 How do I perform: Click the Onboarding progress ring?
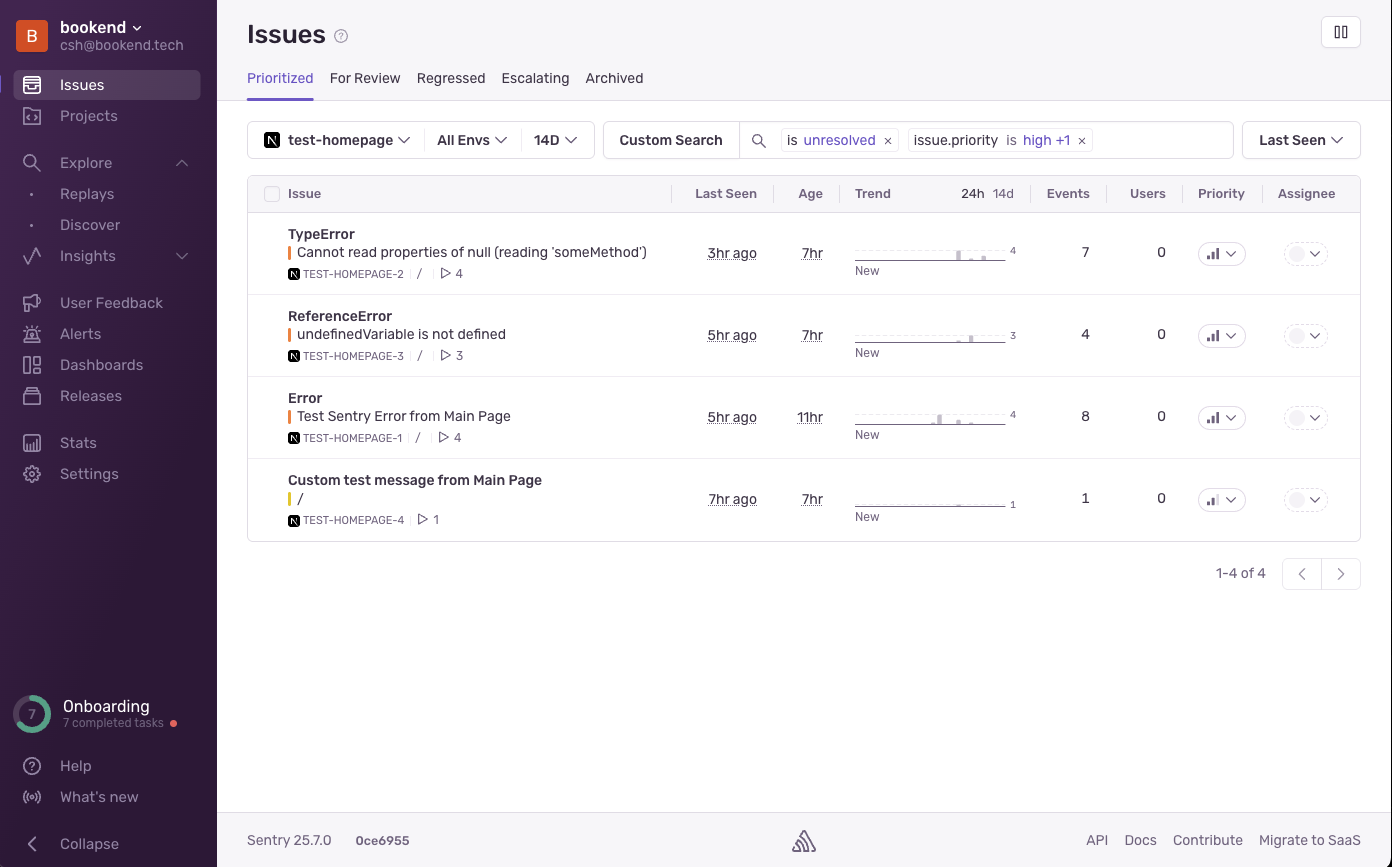[x=32, y=714]
